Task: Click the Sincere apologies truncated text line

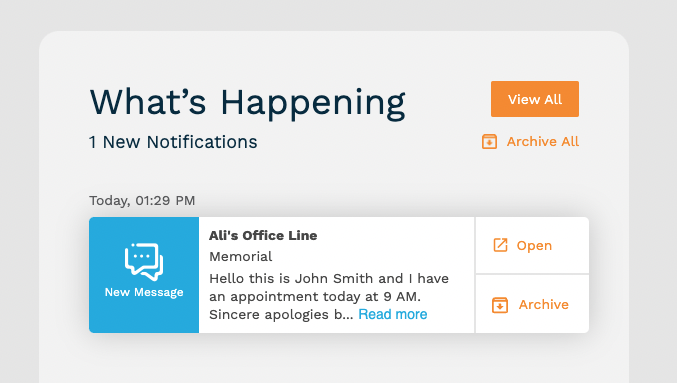Action: 281,314
